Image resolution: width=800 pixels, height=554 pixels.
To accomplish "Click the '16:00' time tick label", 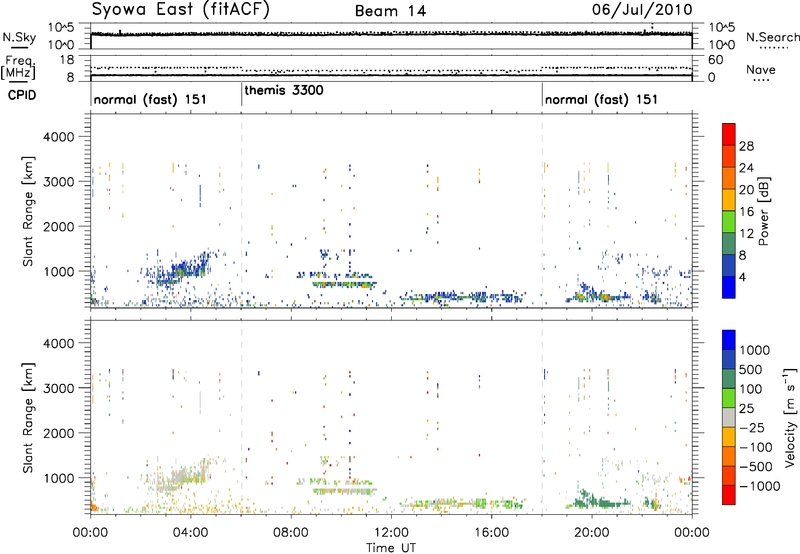I will (x=491, y=533).
